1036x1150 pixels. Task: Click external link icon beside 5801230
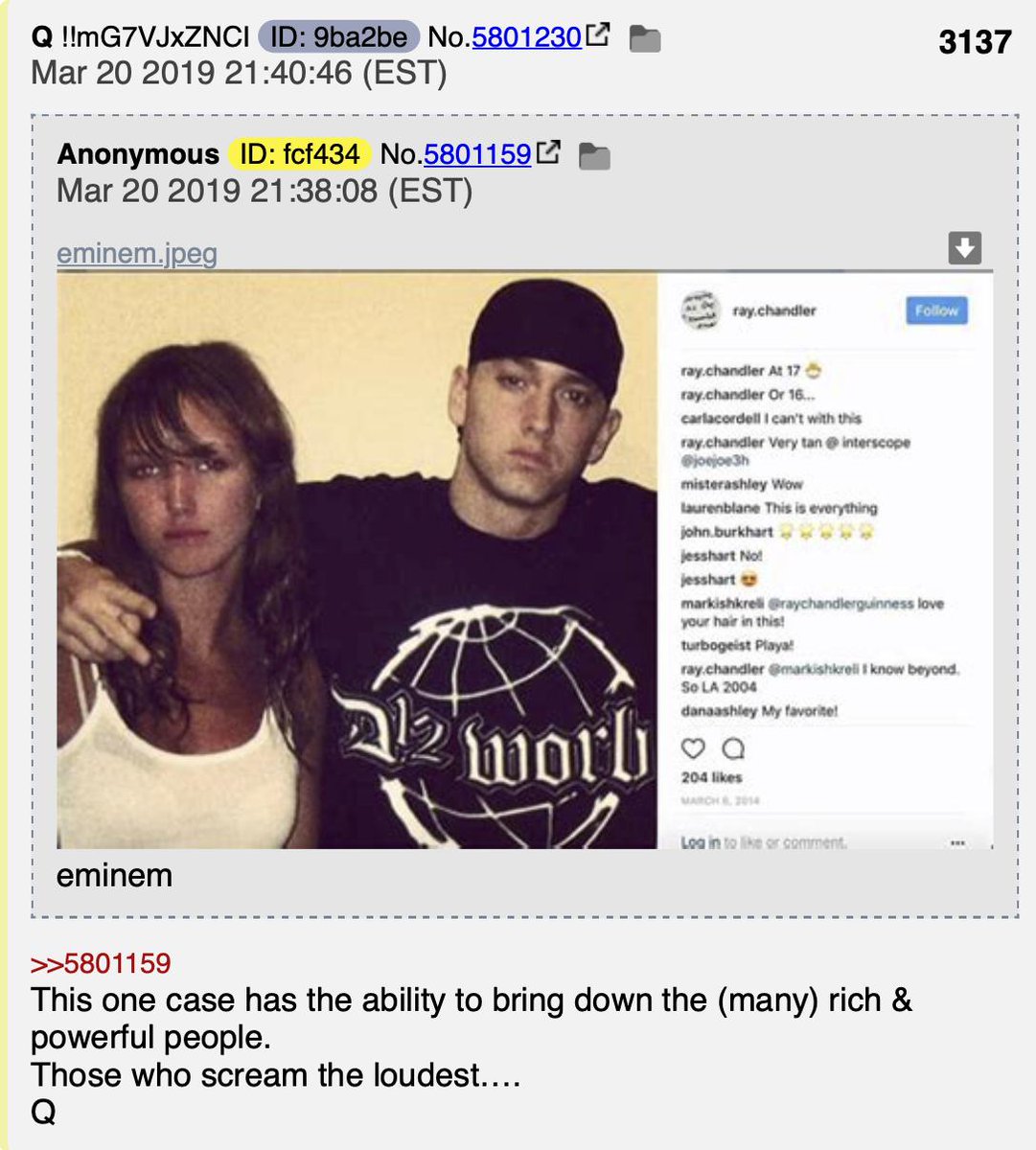(x=598, y=36)
